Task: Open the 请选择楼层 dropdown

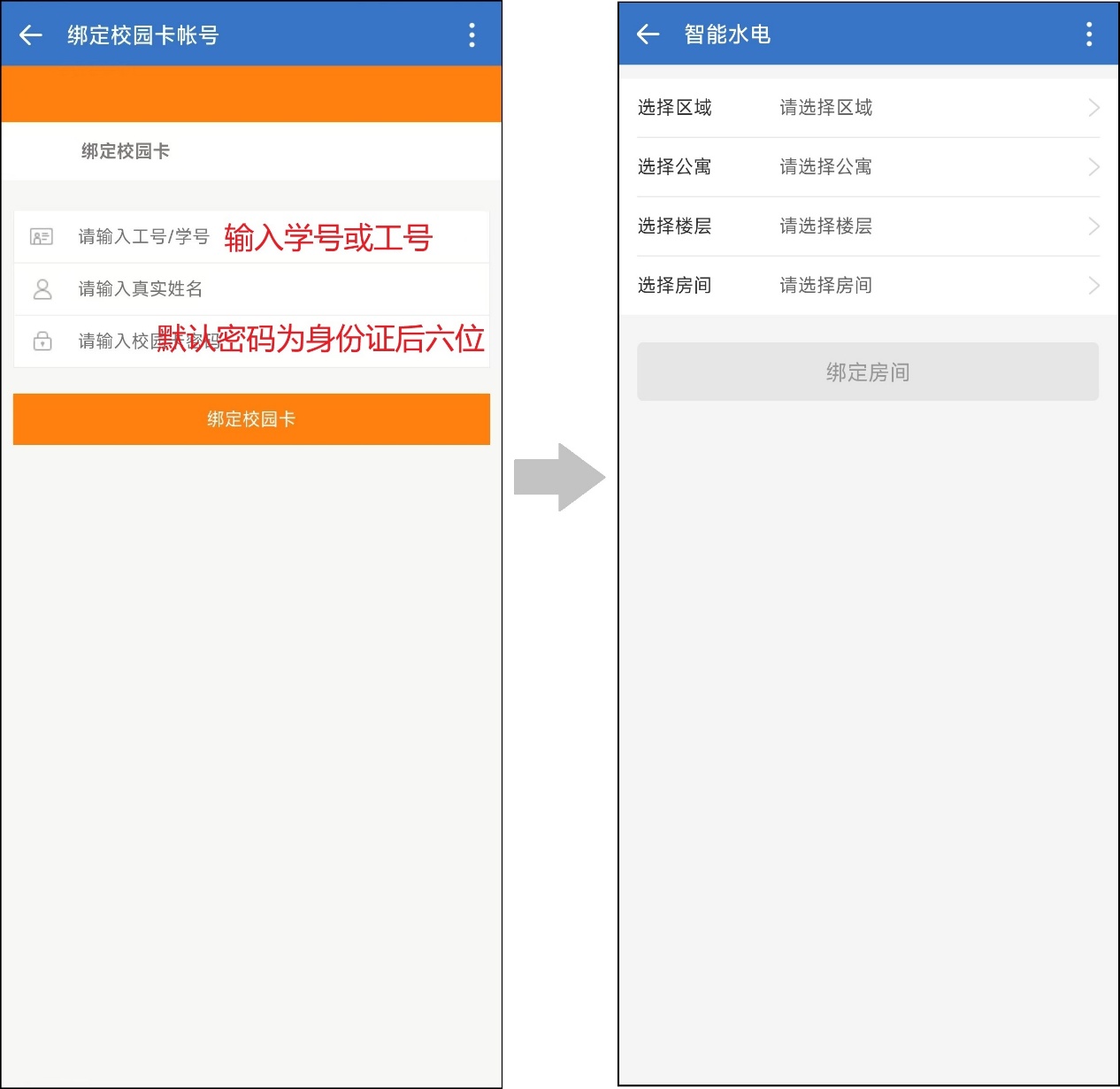Action: (x=825, y=226)
